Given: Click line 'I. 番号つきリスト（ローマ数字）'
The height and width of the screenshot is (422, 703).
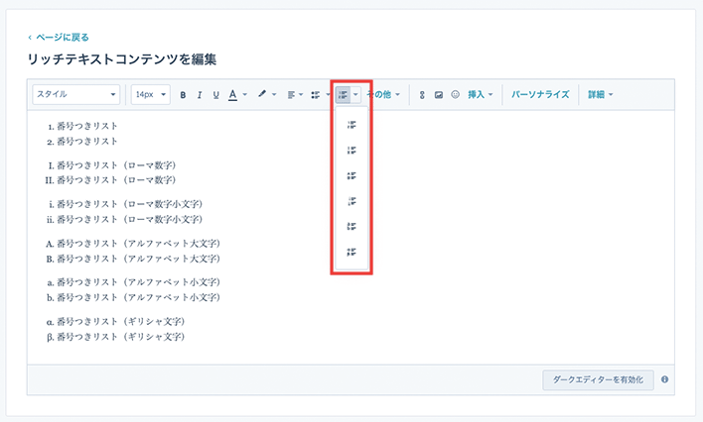Looking at the screenshot, I should point(112,165).
